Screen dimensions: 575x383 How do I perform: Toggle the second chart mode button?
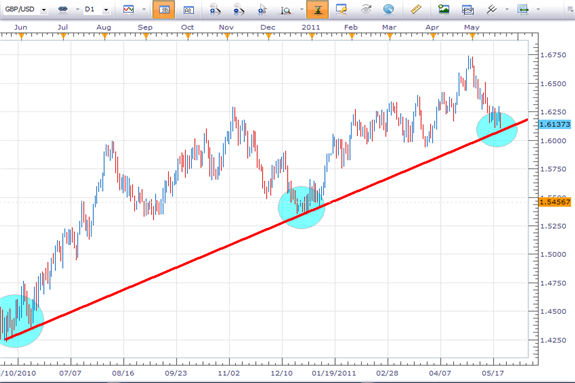point(188,10)
